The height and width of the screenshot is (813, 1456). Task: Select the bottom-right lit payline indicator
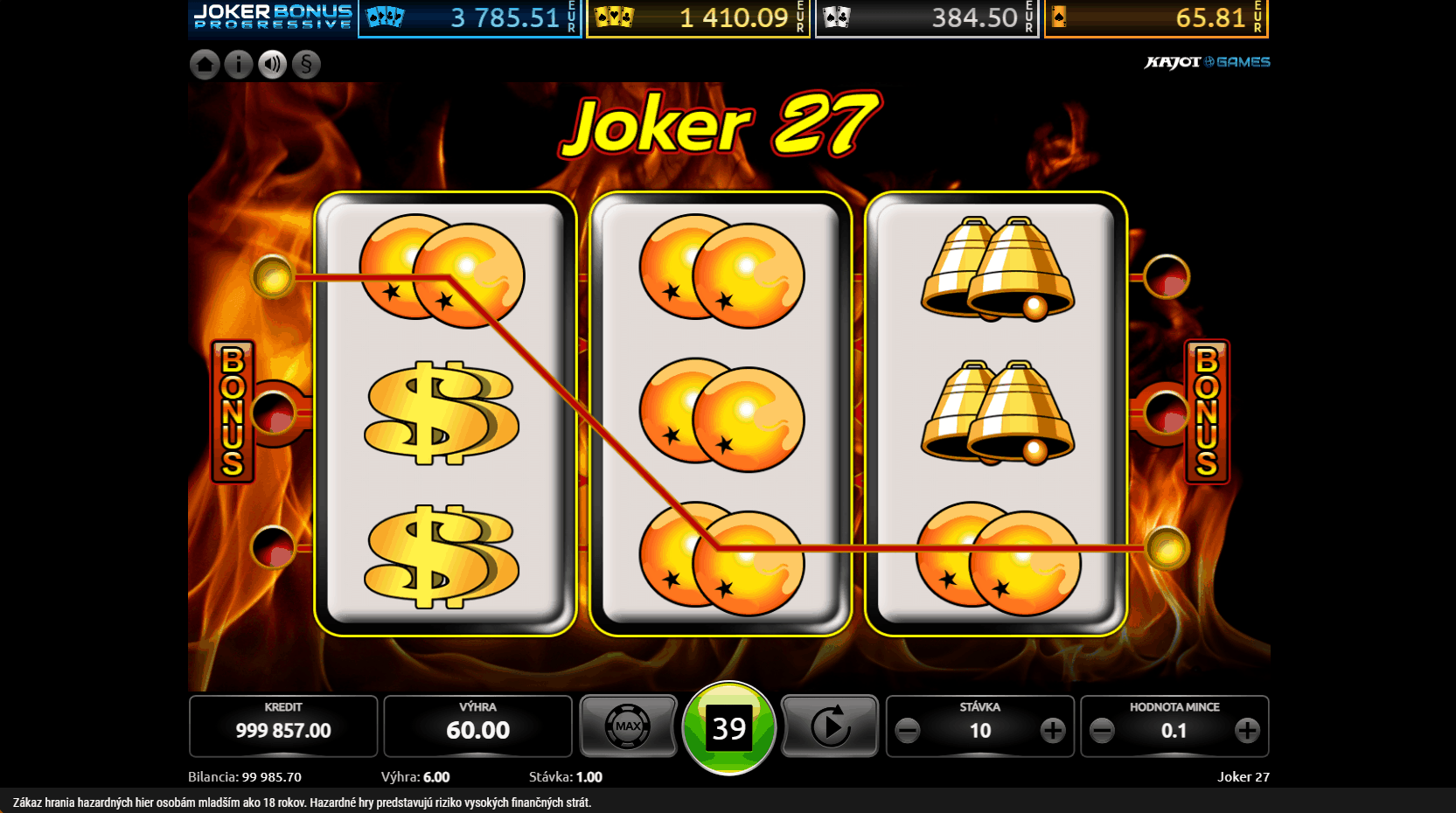coord(1167,548)
